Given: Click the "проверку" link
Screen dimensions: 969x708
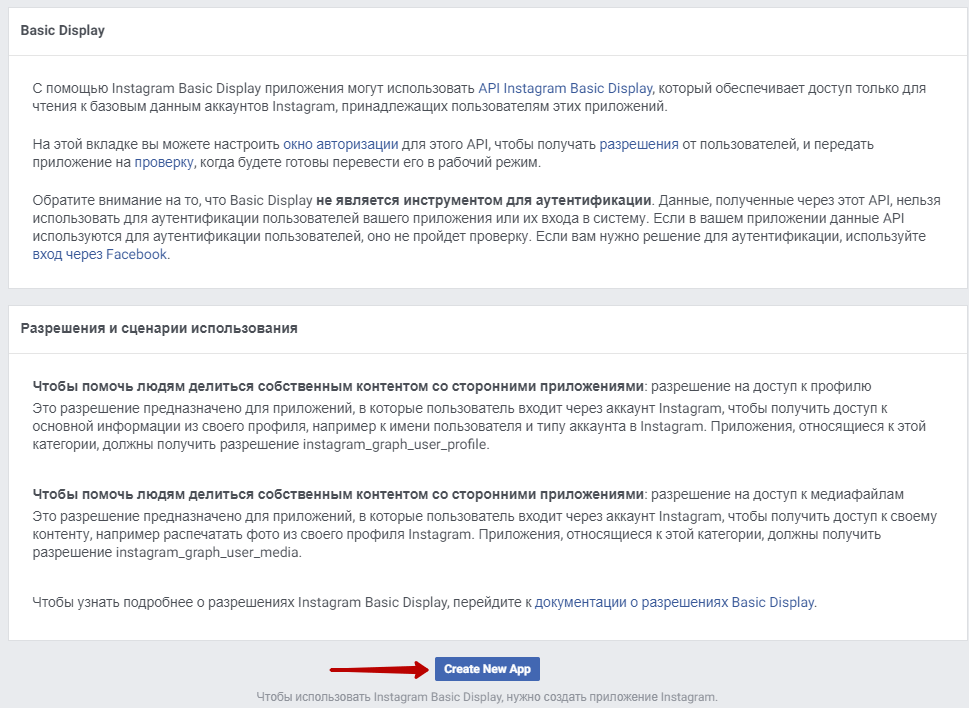Looking at the screenshot, I should coord(164,162).
